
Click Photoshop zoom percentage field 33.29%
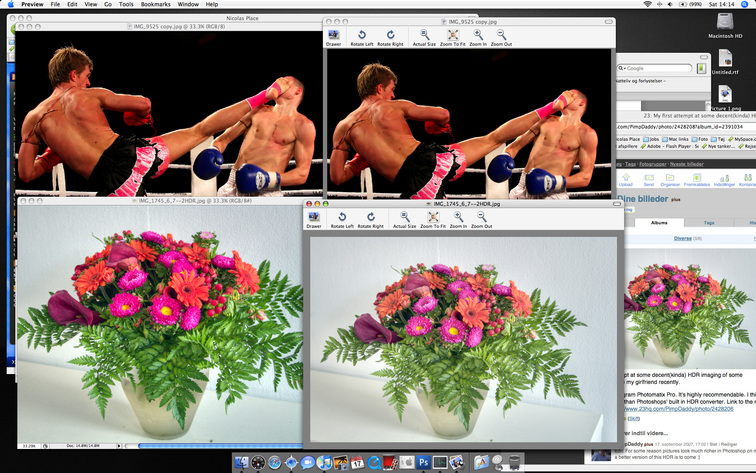click(x=29, y=446)
